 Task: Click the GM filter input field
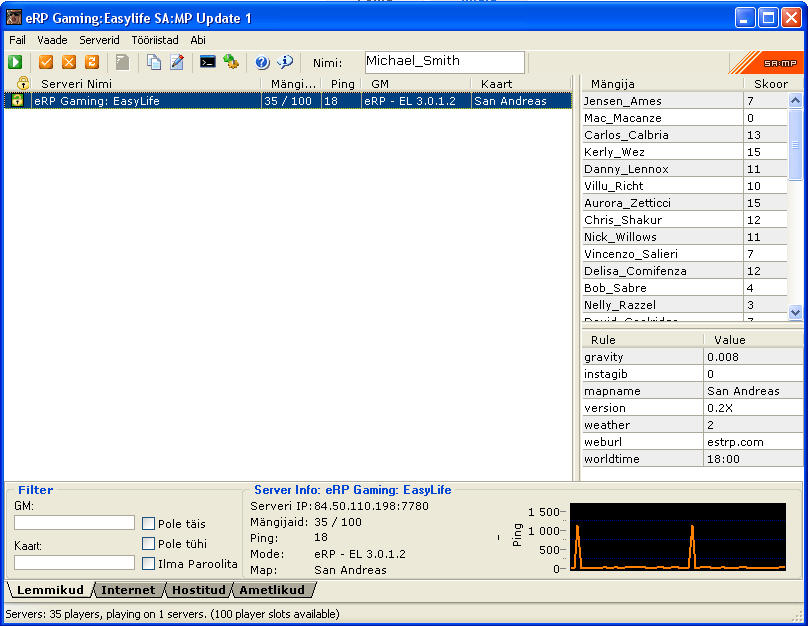[74, 522]
